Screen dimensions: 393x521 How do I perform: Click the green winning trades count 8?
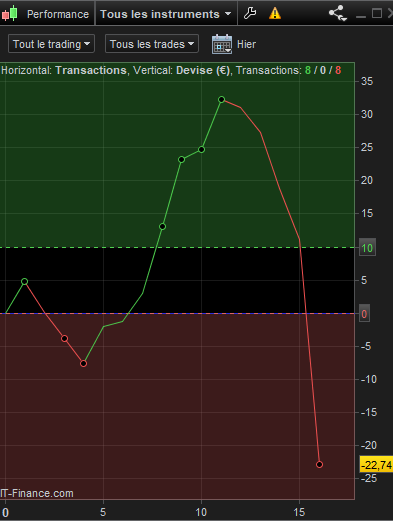(x=307, y=70)
